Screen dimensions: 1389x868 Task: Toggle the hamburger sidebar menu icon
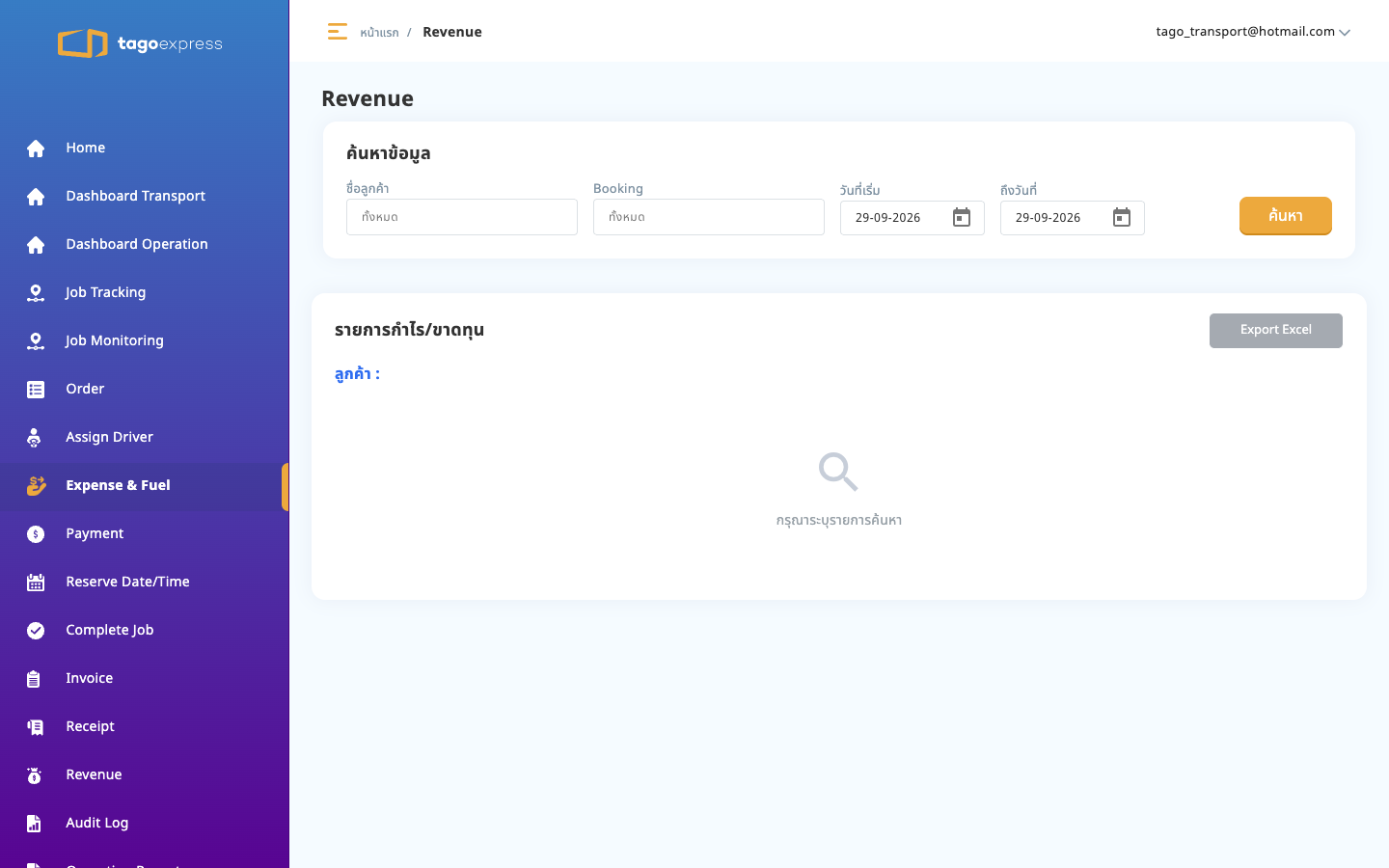(337, 32)
